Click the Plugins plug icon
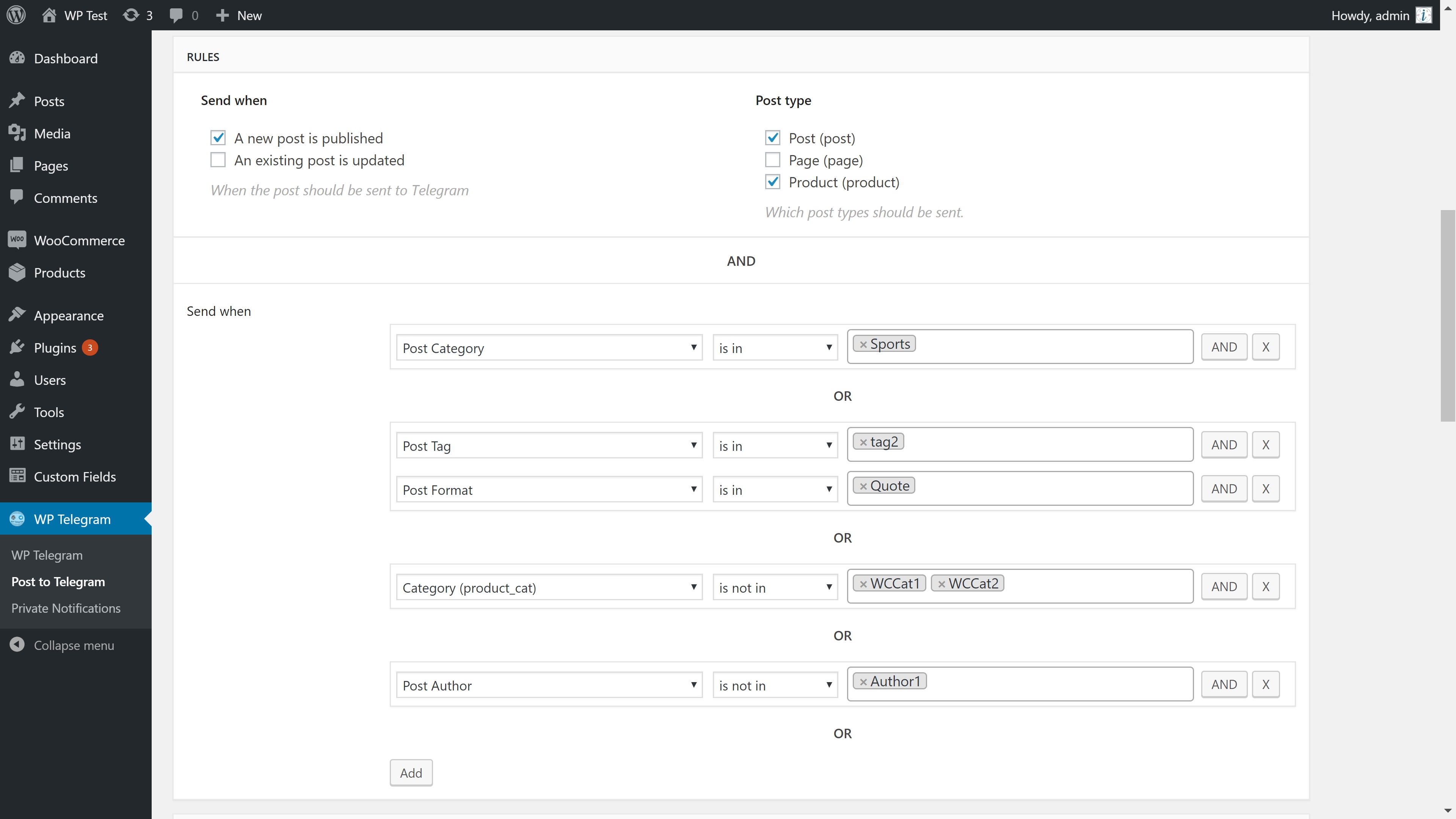Viewport: 1456px width, 819px height. 17,347
